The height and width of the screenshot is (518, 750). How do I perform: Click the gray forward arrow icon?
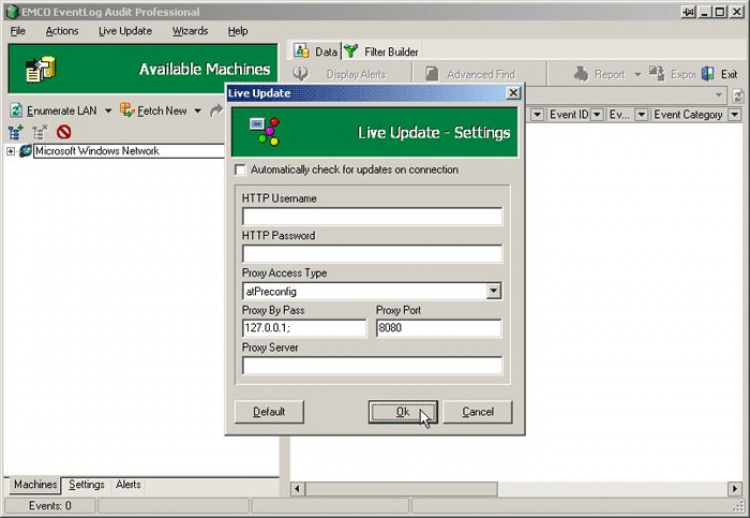click(216, 110)
